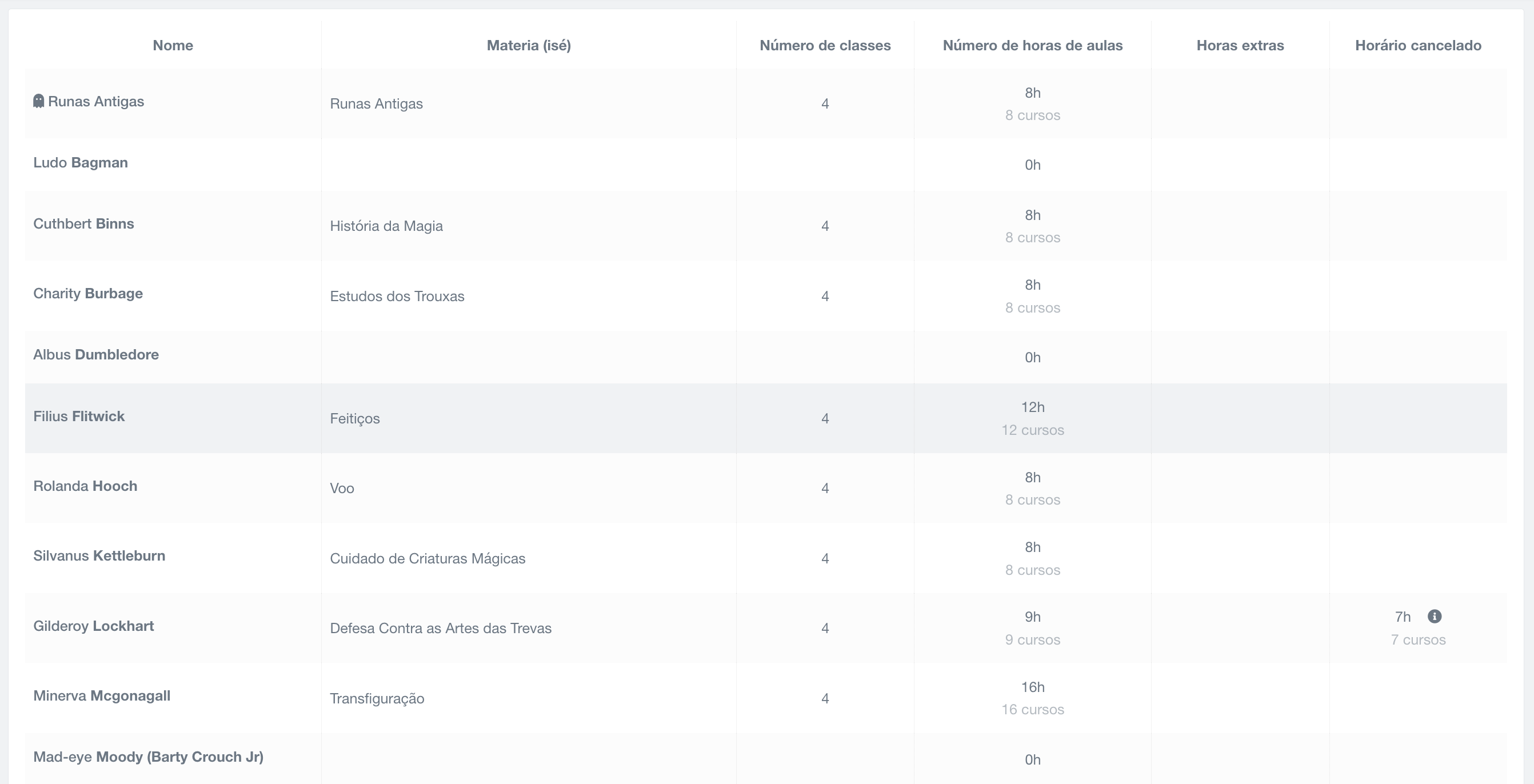1534x784 pixels.
Task: Open Cuthbert Binns' row
Action: point(83,224)
